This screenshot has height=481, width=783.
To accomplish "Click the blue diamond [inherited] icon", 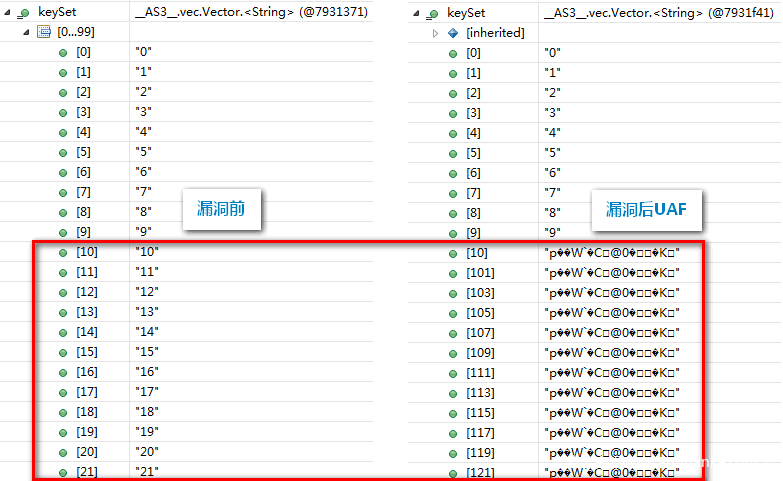I will (x=453, y=33).
